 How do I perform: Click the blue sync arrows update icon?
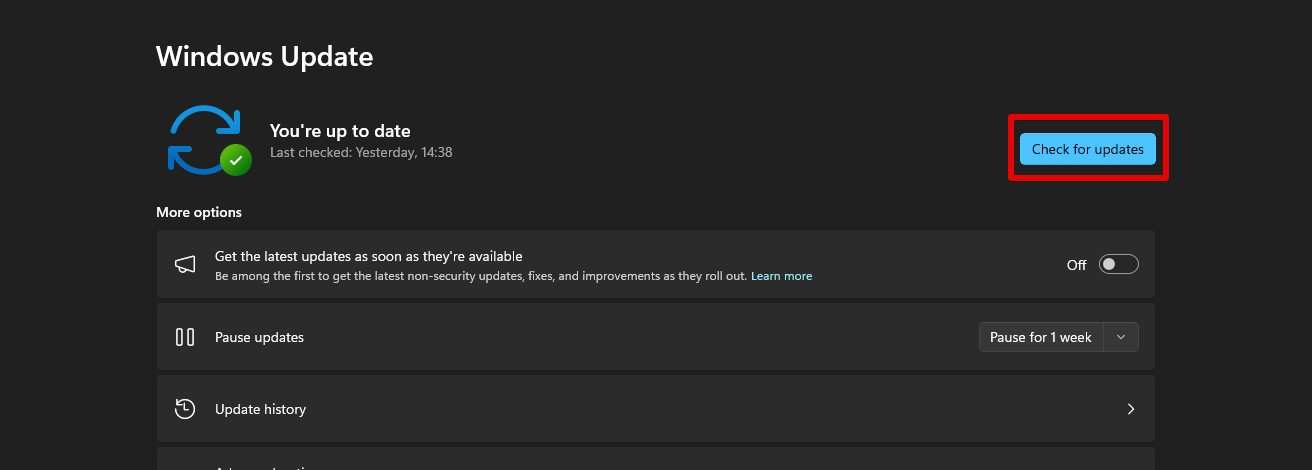(x=204, y=137)
